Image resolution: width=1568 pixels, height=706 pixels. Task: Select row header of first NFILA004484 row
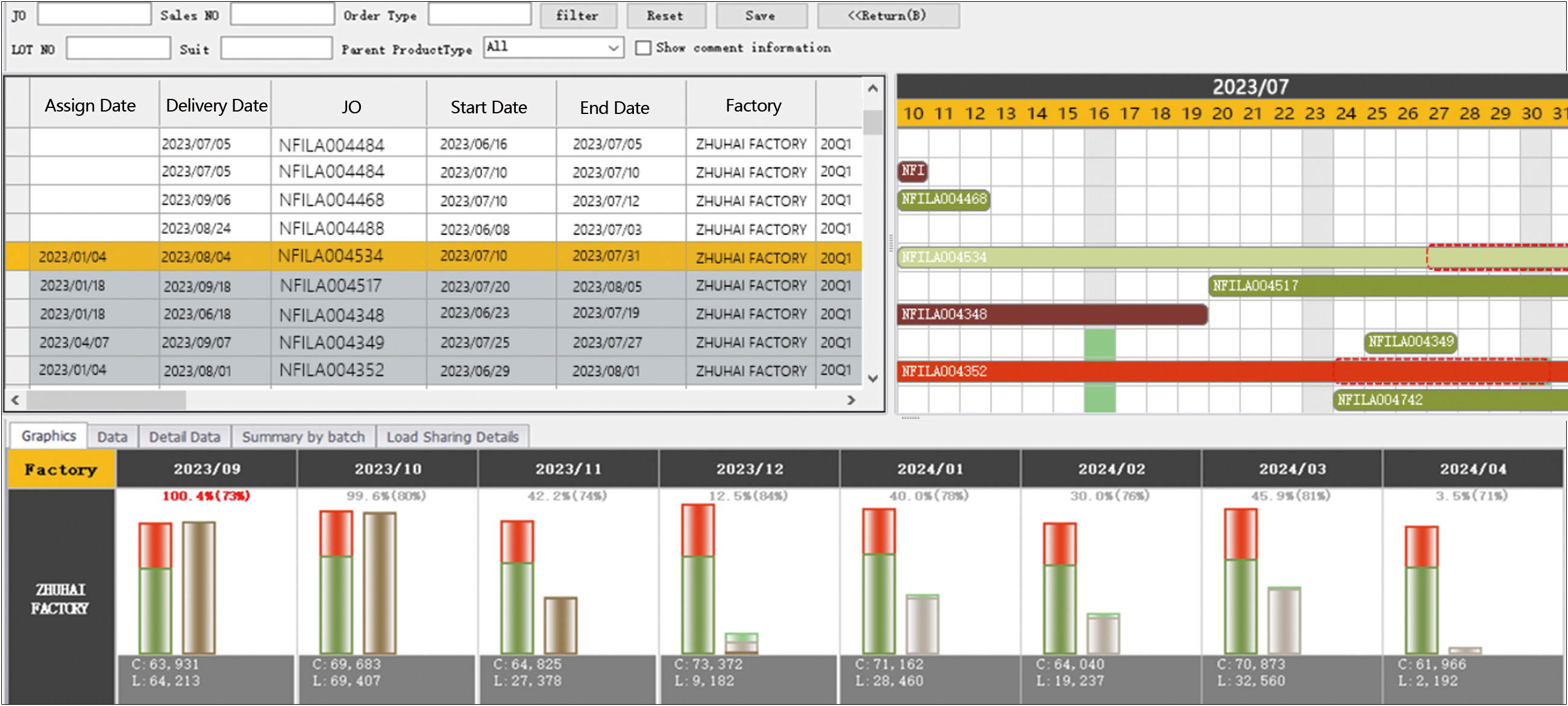17,143
